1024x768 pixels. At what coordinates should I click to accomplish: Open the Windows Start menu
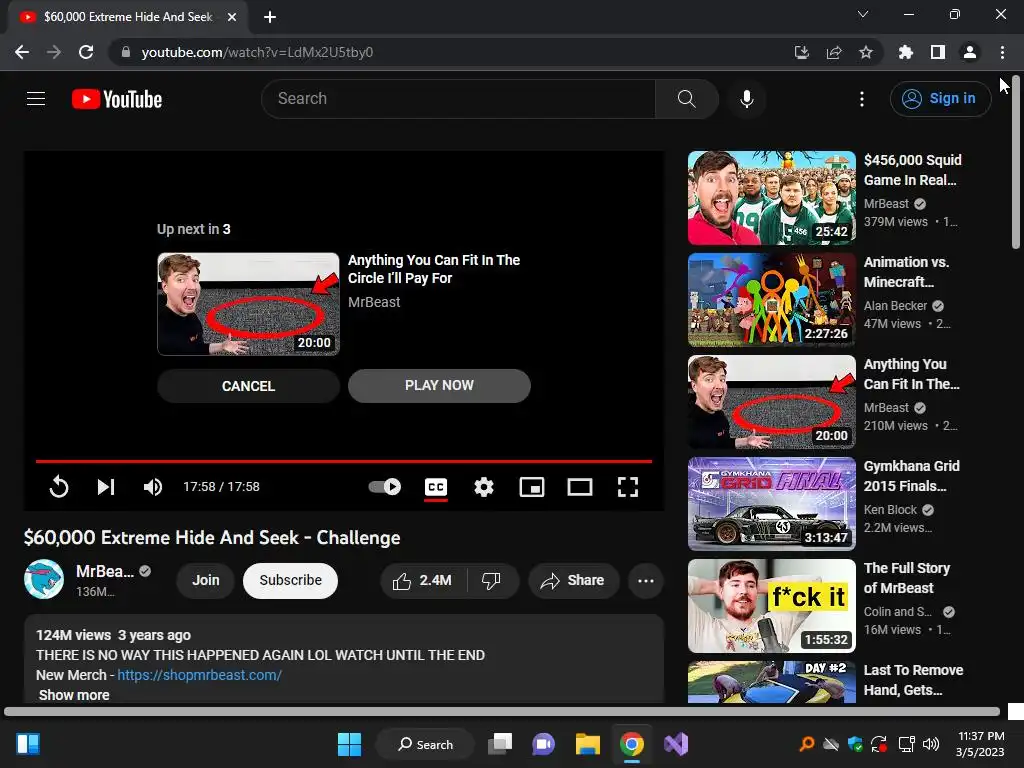click(x=349, y=744)
